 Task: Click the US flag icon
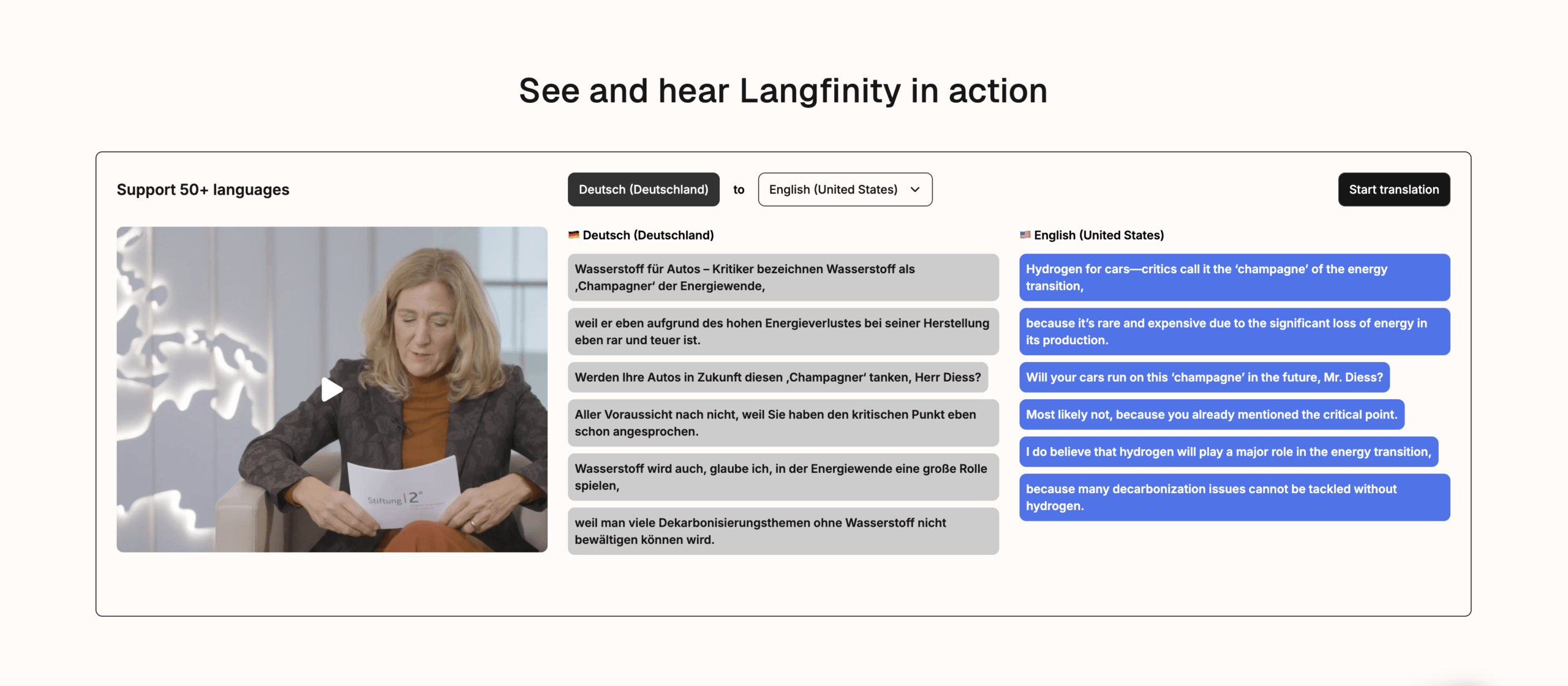click(x=1025, y=235)
